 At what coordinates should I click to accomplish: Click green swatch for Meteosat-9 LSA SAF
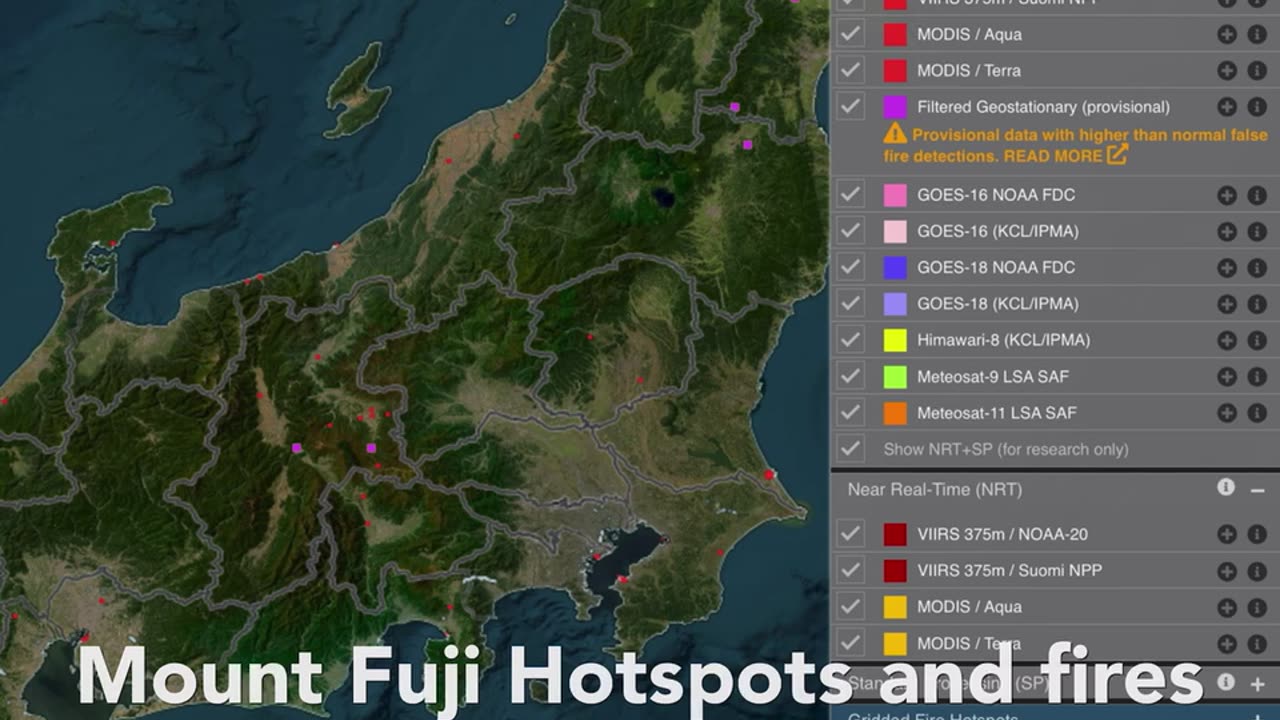click(x=895, y=377)
